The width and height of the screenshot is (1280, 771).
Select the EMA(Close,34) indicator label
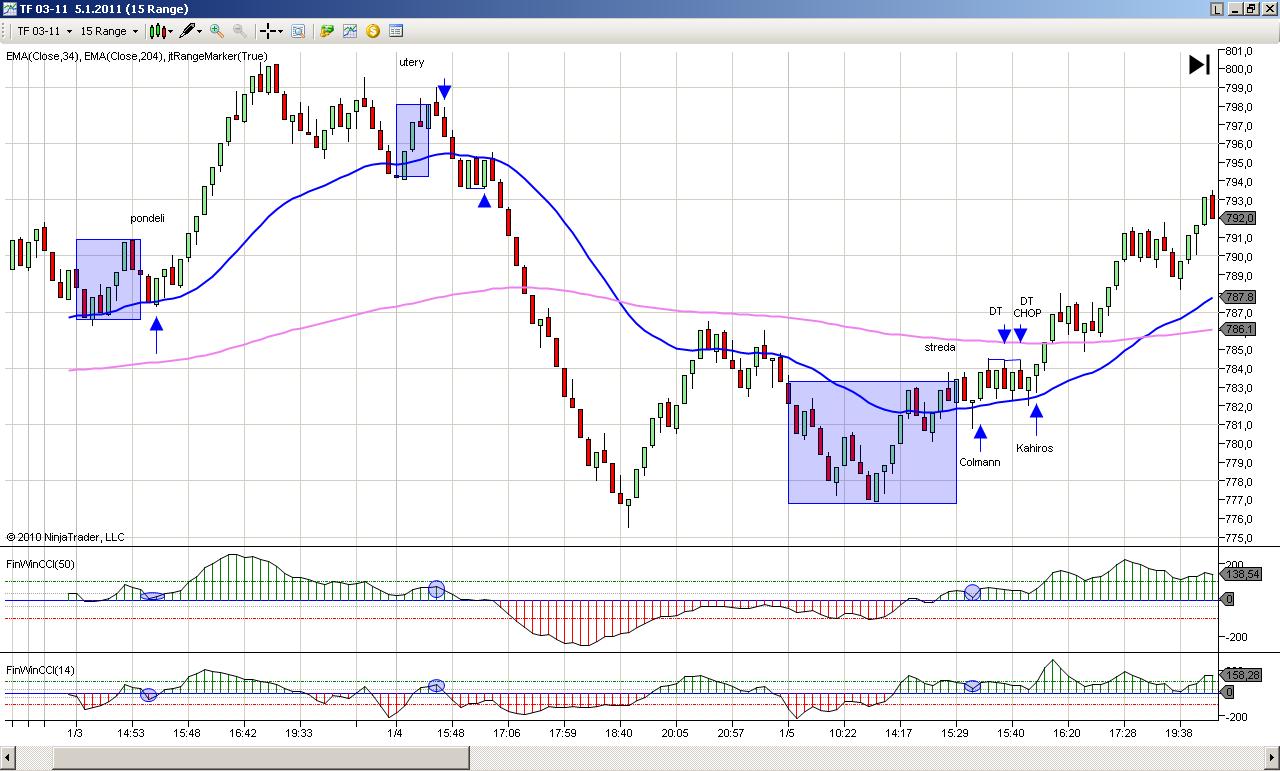coord(44,56)
